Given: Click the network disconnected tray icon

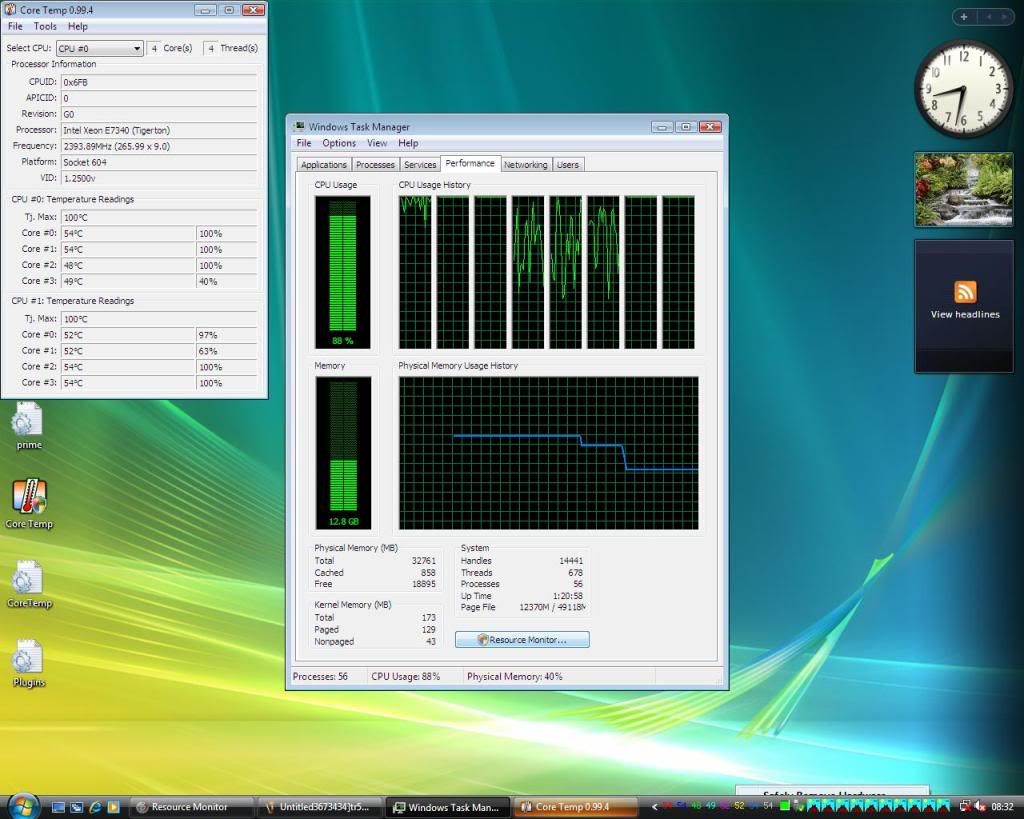Looking at the screenshot, I should [965, 807].
